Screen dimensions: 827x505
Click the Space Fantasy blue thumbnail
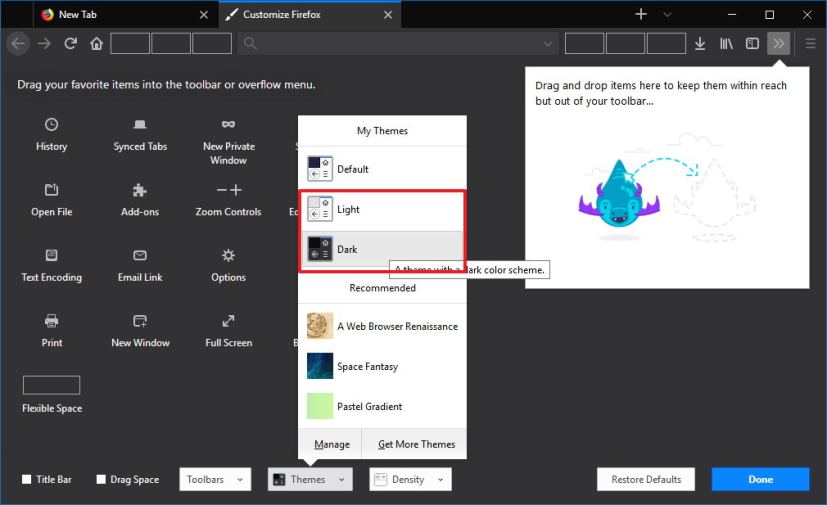pos(320,366)
